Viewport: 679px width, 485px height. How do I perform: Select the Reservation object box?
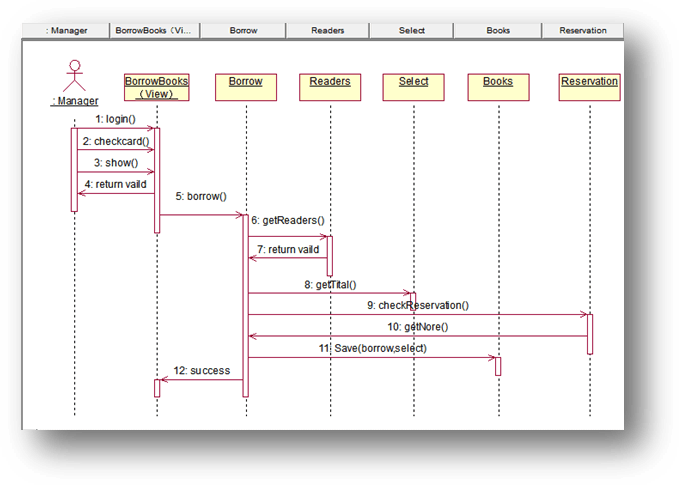click(589, 87)
